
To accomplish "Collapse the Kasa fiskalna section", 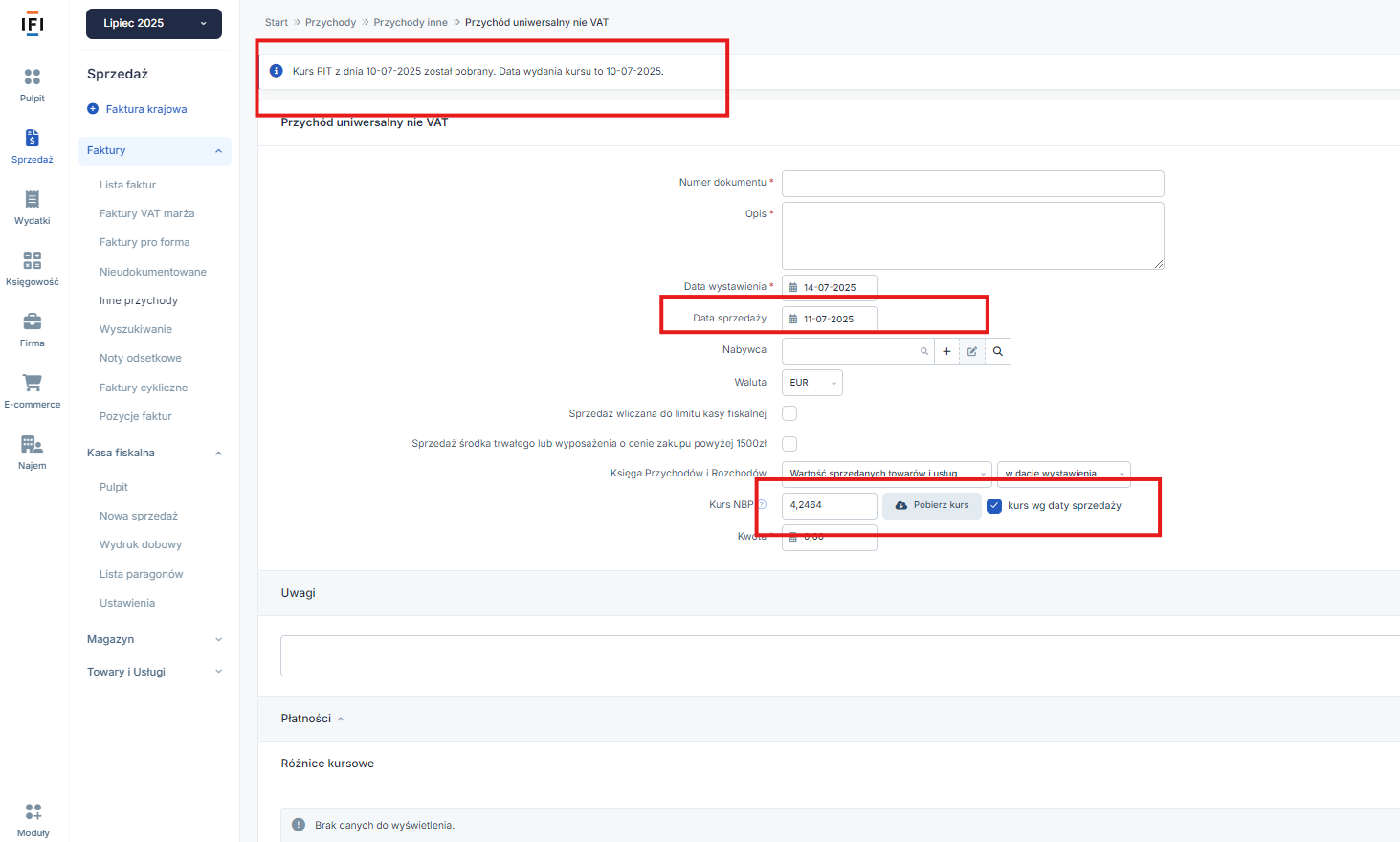I will coord(154,453).
